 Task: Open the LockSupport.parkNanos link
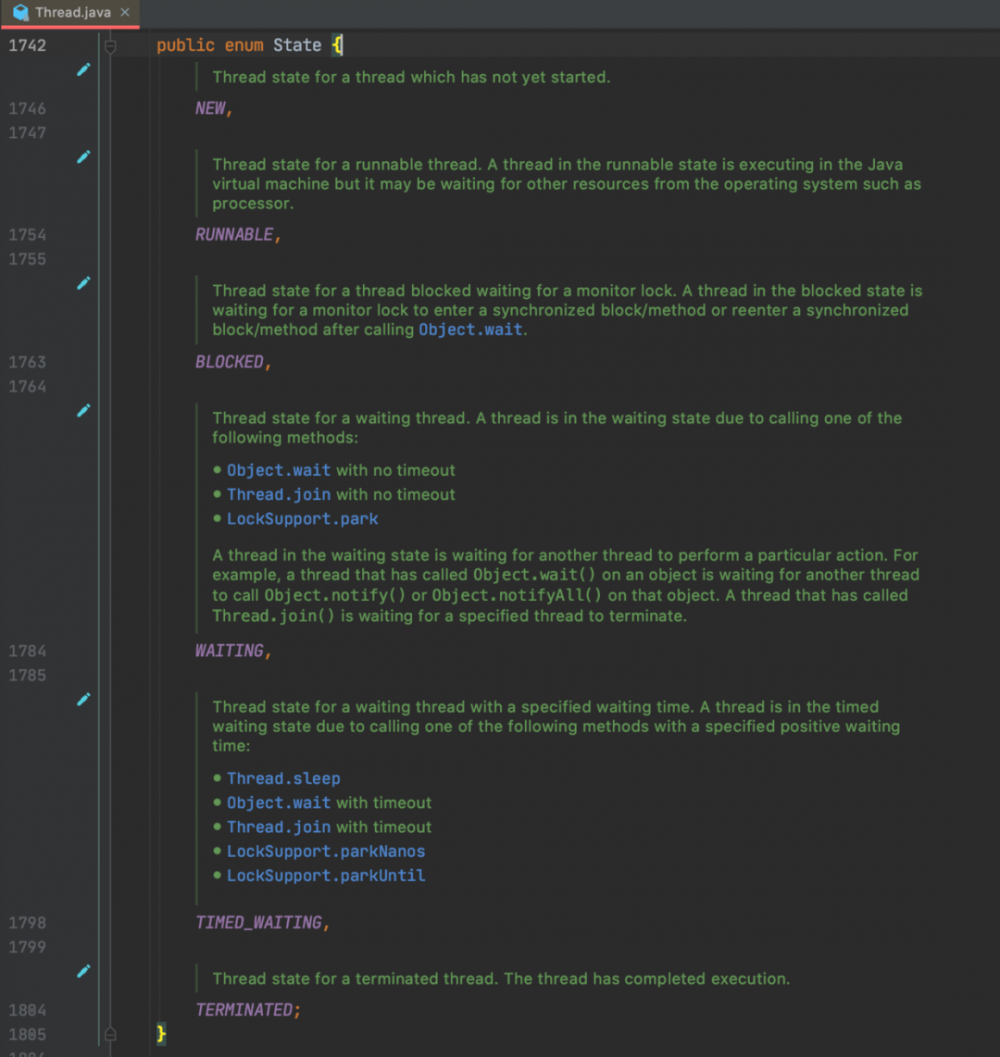(x=325, y=851)
